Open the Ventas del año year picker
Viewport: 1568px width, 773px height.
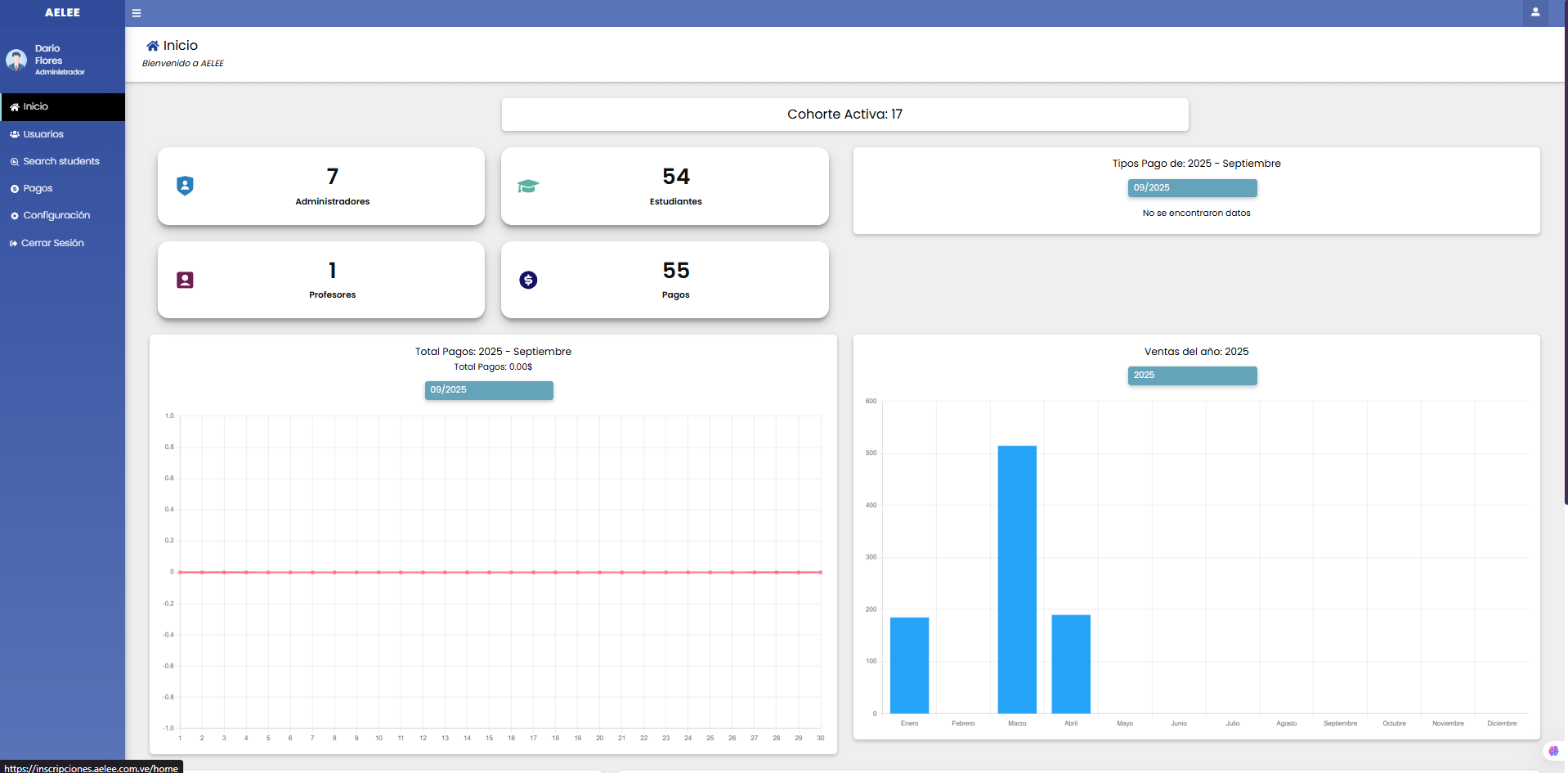pos(1192,375)
